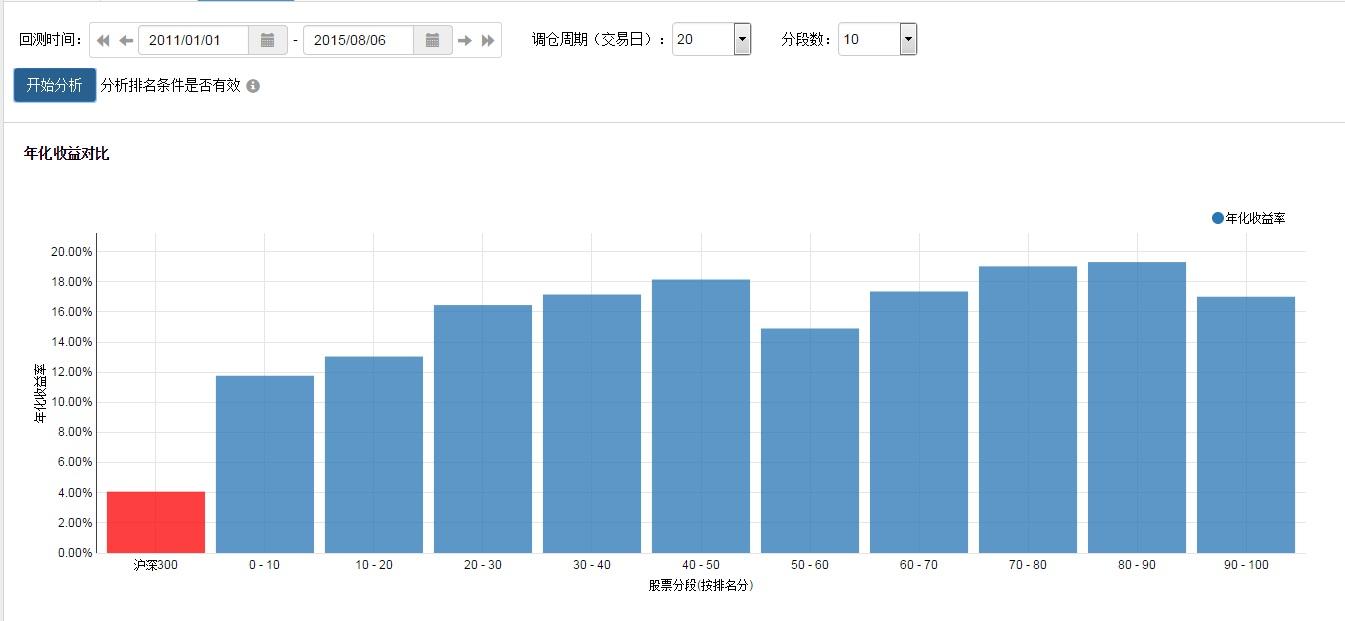Click the right arrow to shift dates forward

click(x=463, y=39)
